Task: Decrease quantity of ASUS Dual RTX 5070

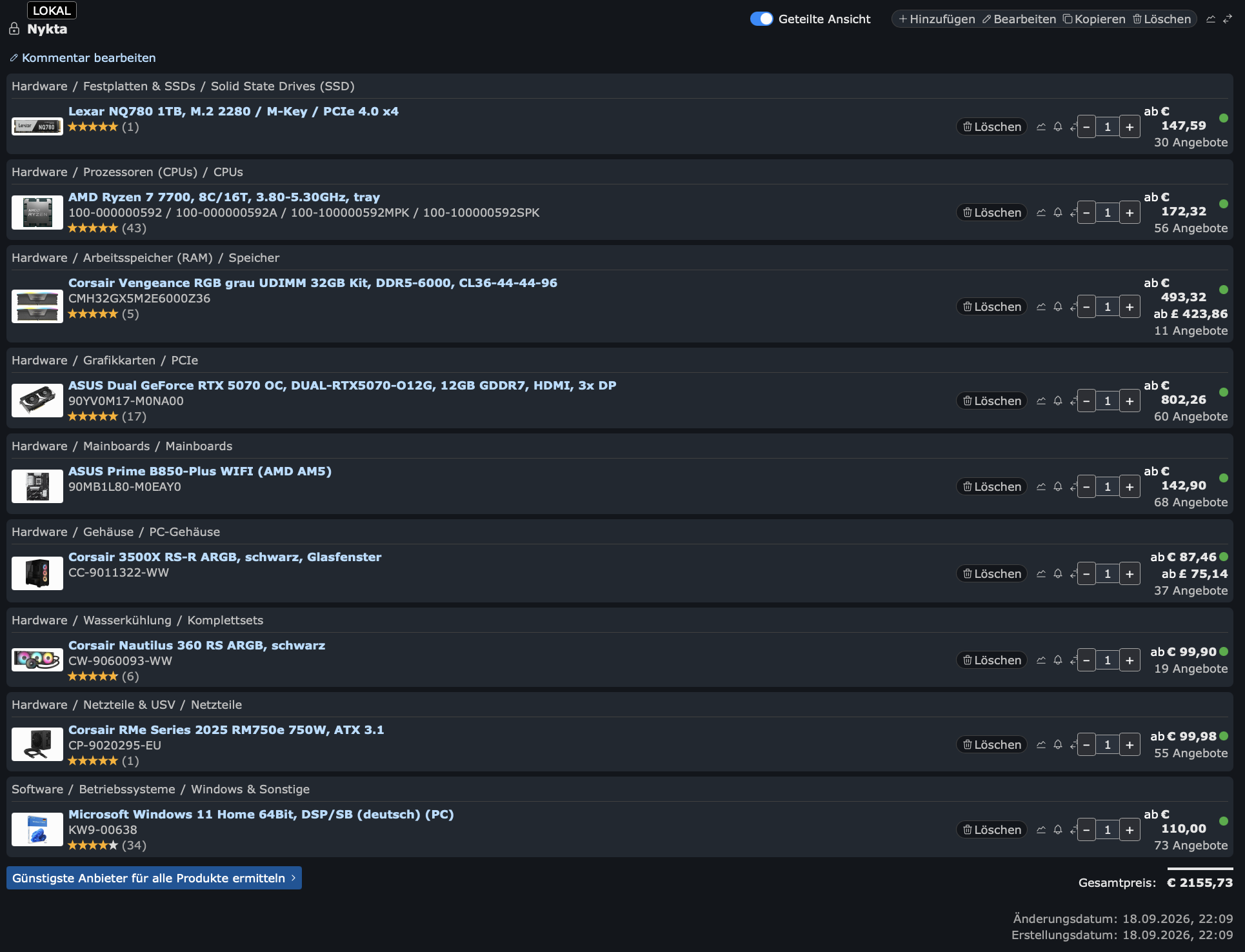Action: click(x=1087, y=401)
